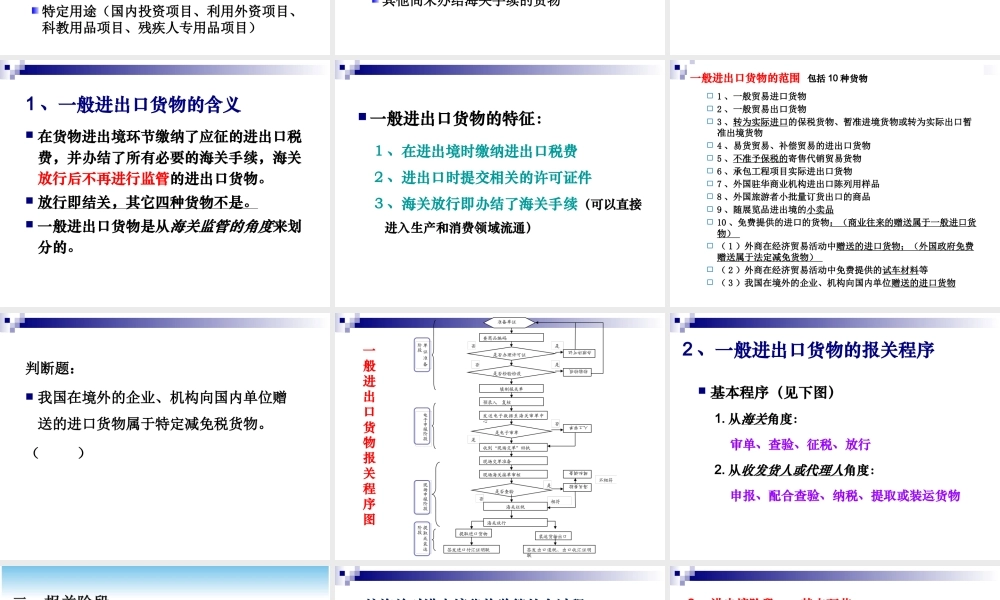Viewport: 1000px width, 600px height.
Task: Click the line 2. 从收发货人或代理人角度:
Action: click(x=794, y=470)
